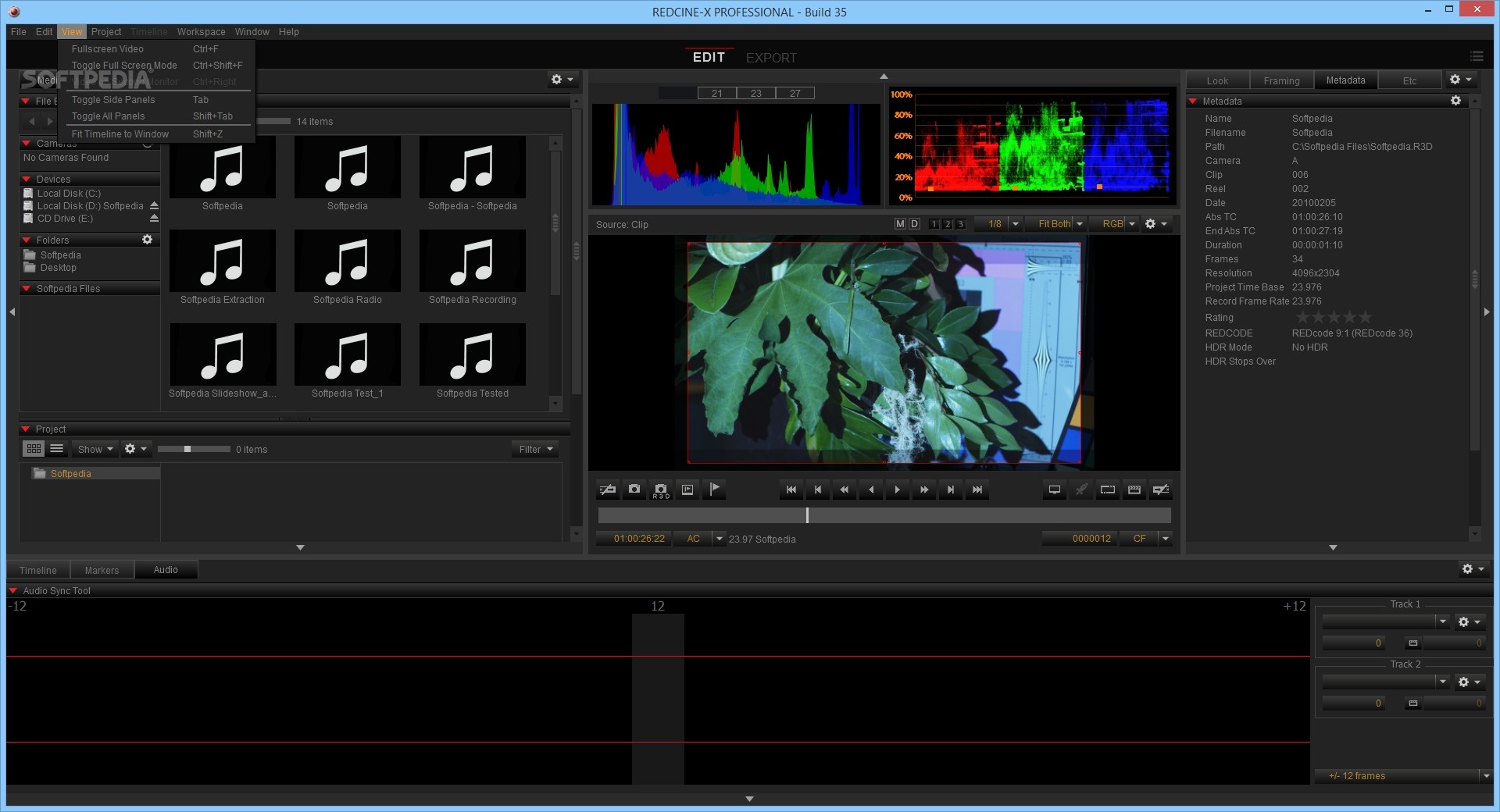1500x812 pixels.
Task: Collapse the Audio Sync Tool section
Action: point(13,591)
